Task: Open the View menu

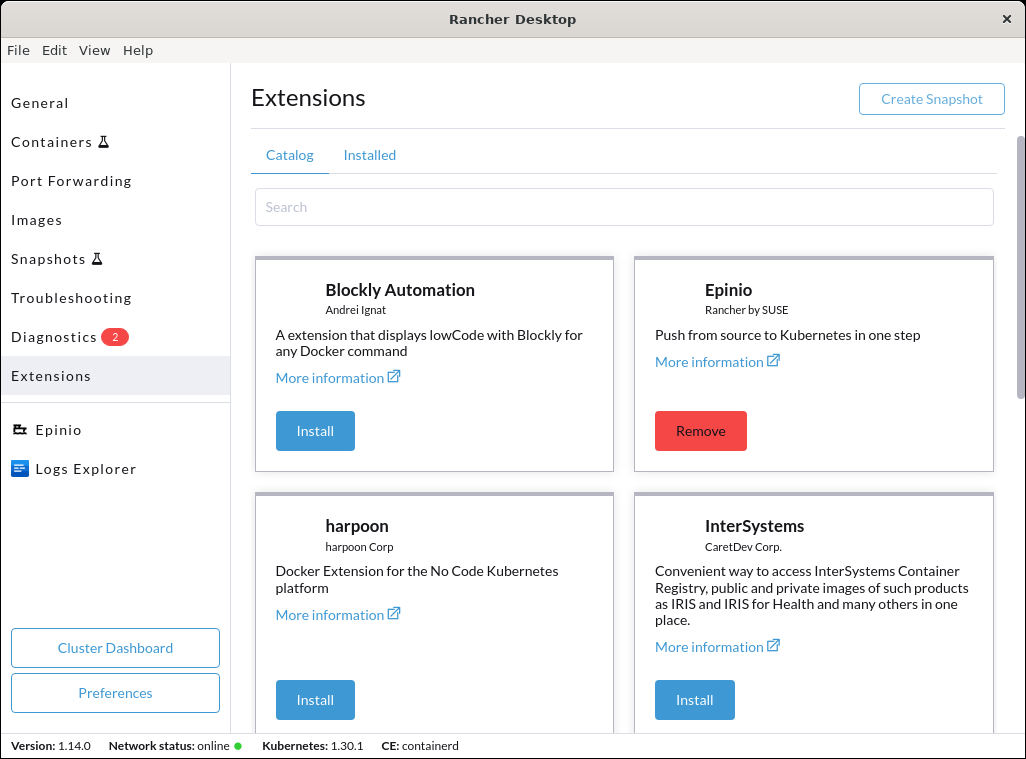Action: coord(95,50)
